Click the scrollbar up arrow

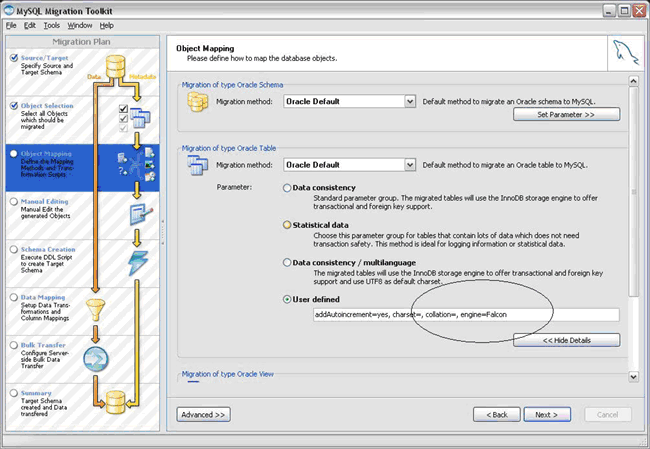[x=633, y=81]
